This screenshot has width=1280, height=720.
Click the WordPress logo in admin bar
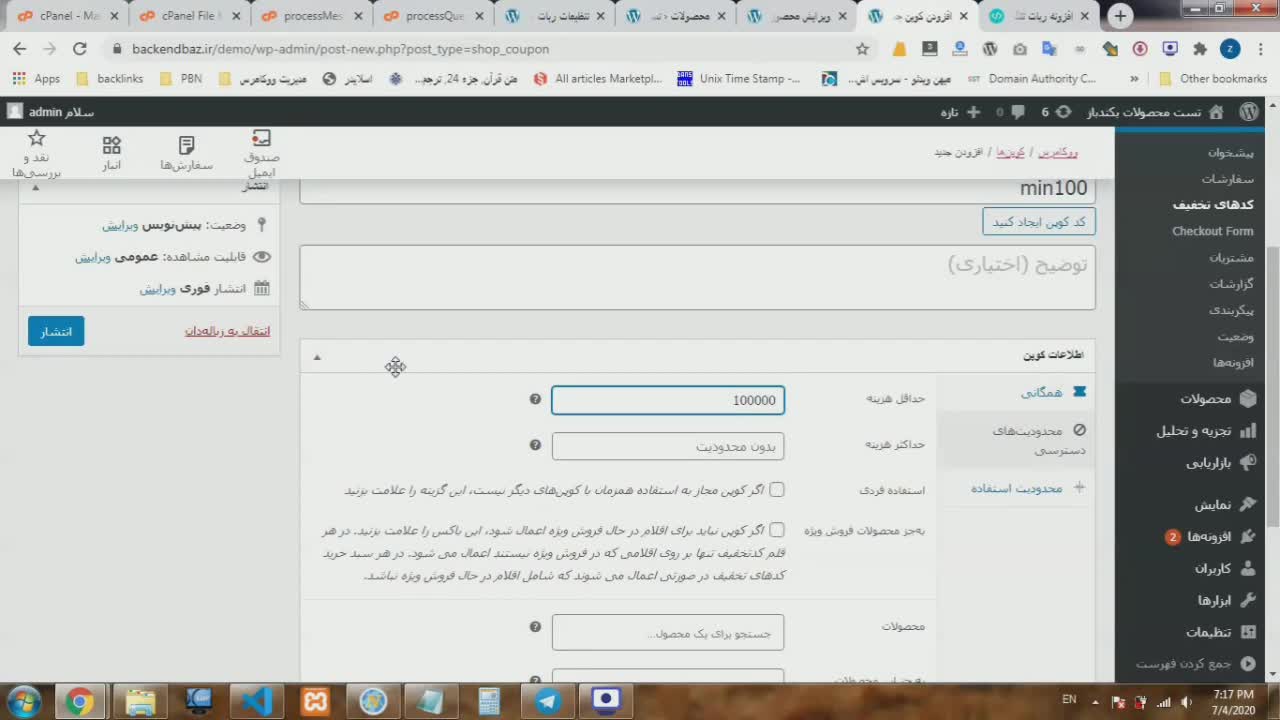[1249, 112]
